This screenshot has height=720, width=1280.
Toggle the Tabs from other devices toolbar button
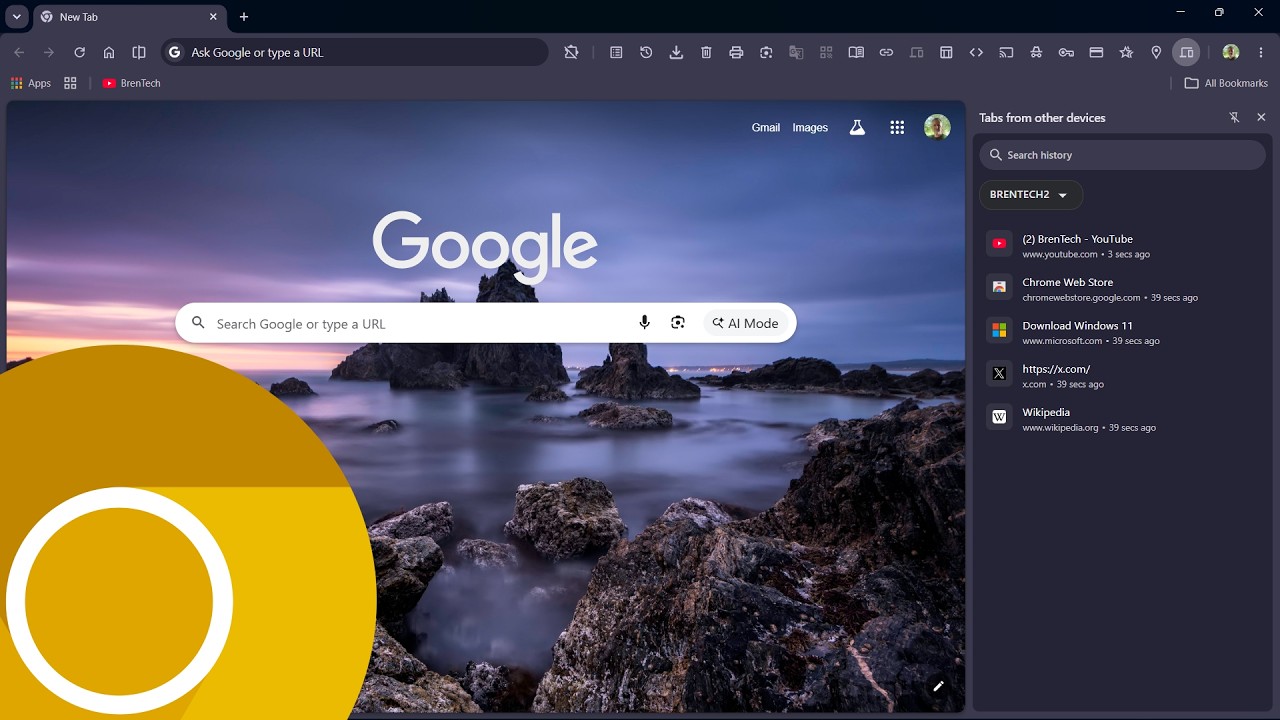pos(1186,52)
